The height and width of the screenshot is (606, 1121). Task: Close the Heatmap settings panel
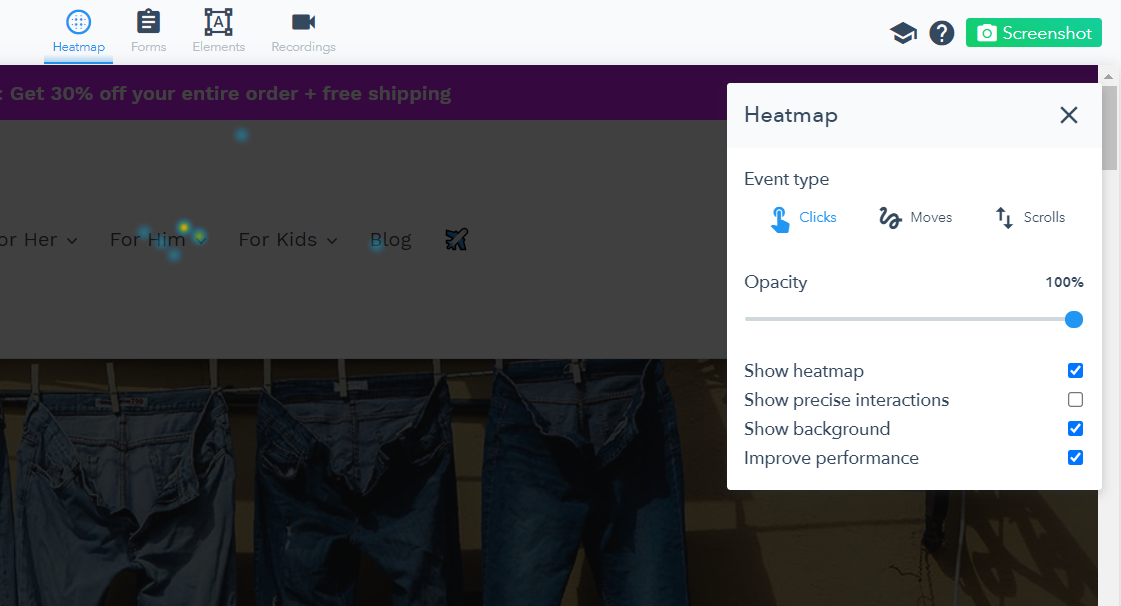pos(1068,115)
